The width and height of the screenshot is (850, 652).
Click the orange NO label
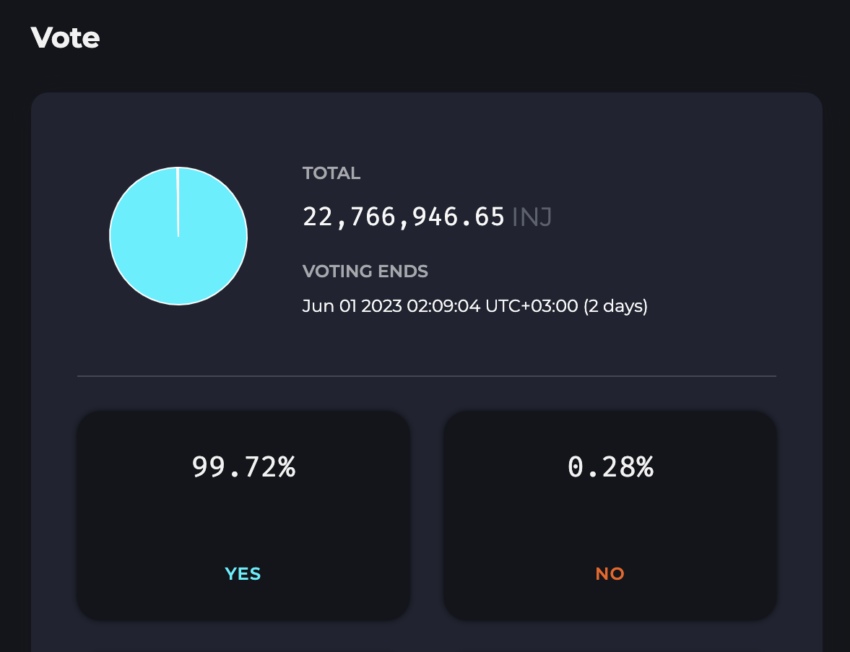(x=610, y=573)
